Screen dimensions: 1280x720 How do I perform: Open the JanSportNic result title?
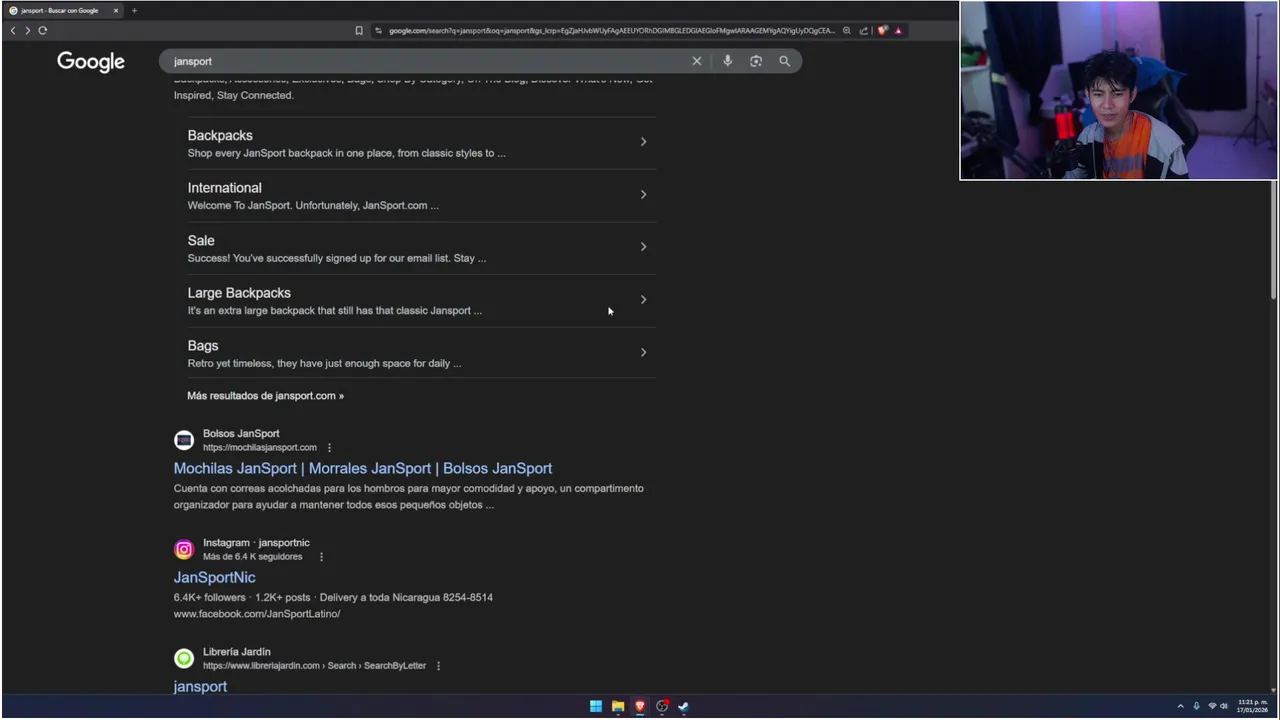214,577
